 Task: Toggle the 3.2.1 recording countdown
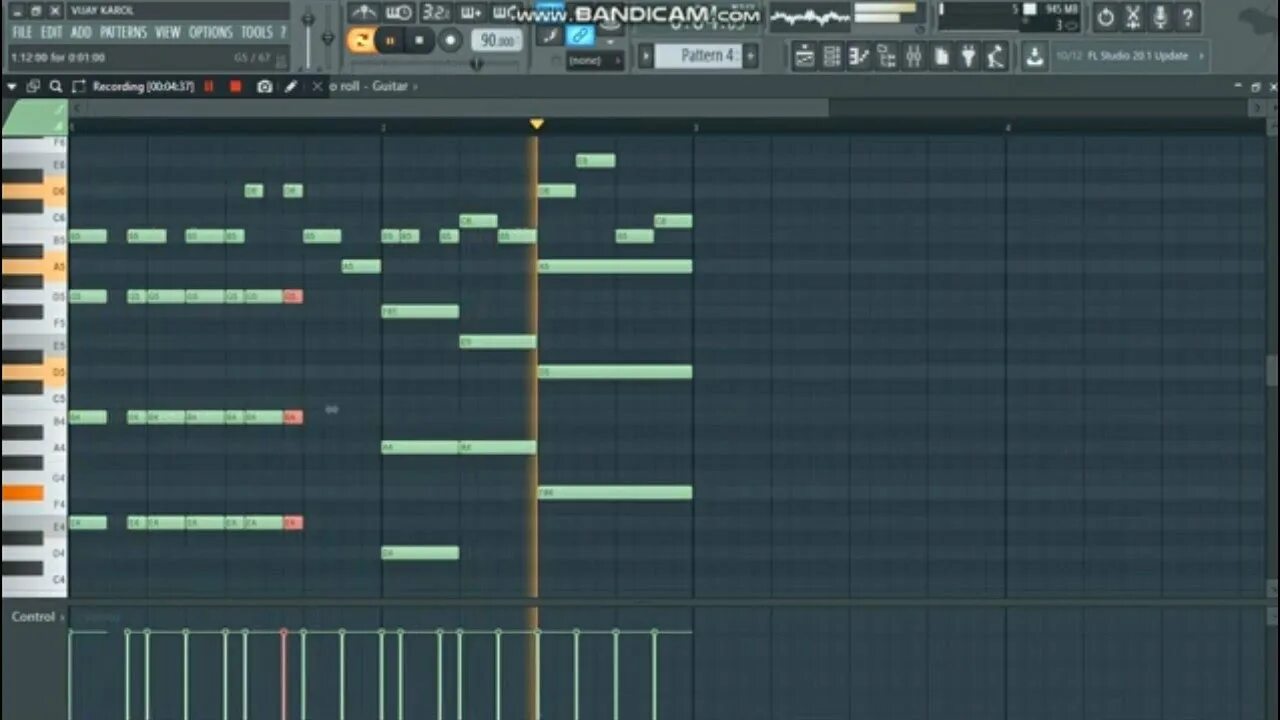435,13
